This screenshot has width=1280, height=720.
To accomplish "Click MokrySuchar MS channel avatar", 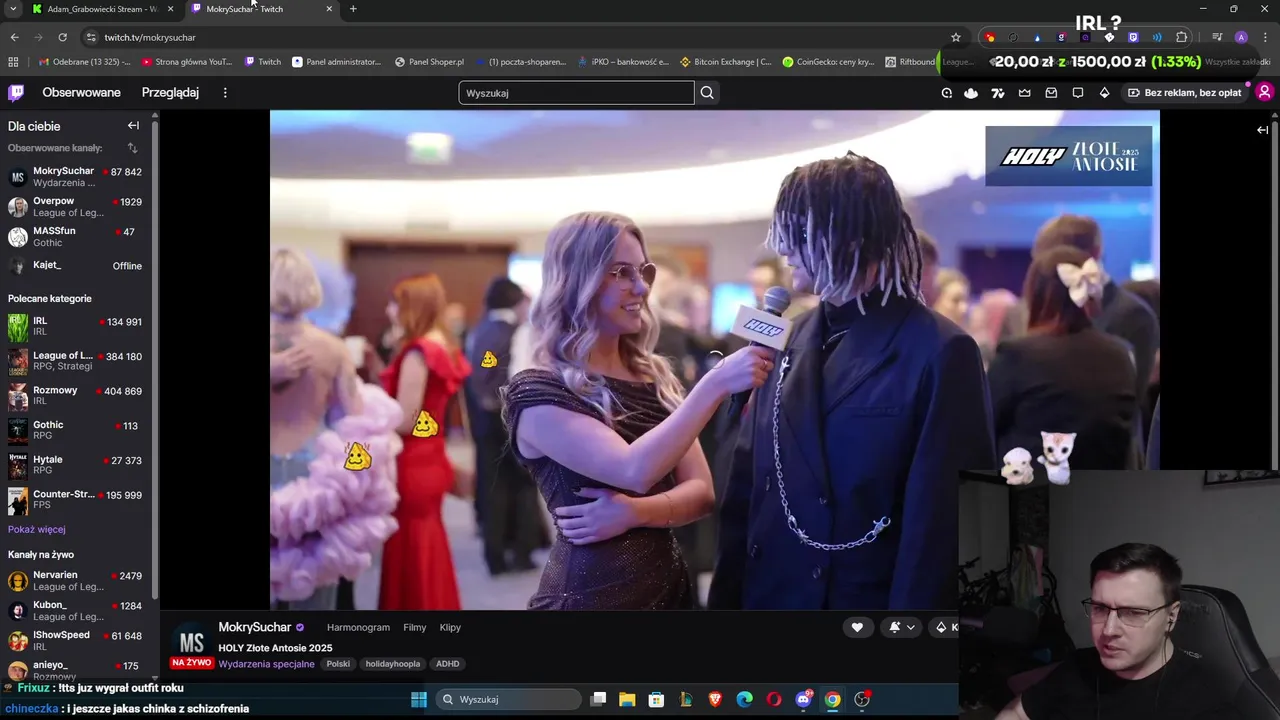I will [x=191, y=642].
